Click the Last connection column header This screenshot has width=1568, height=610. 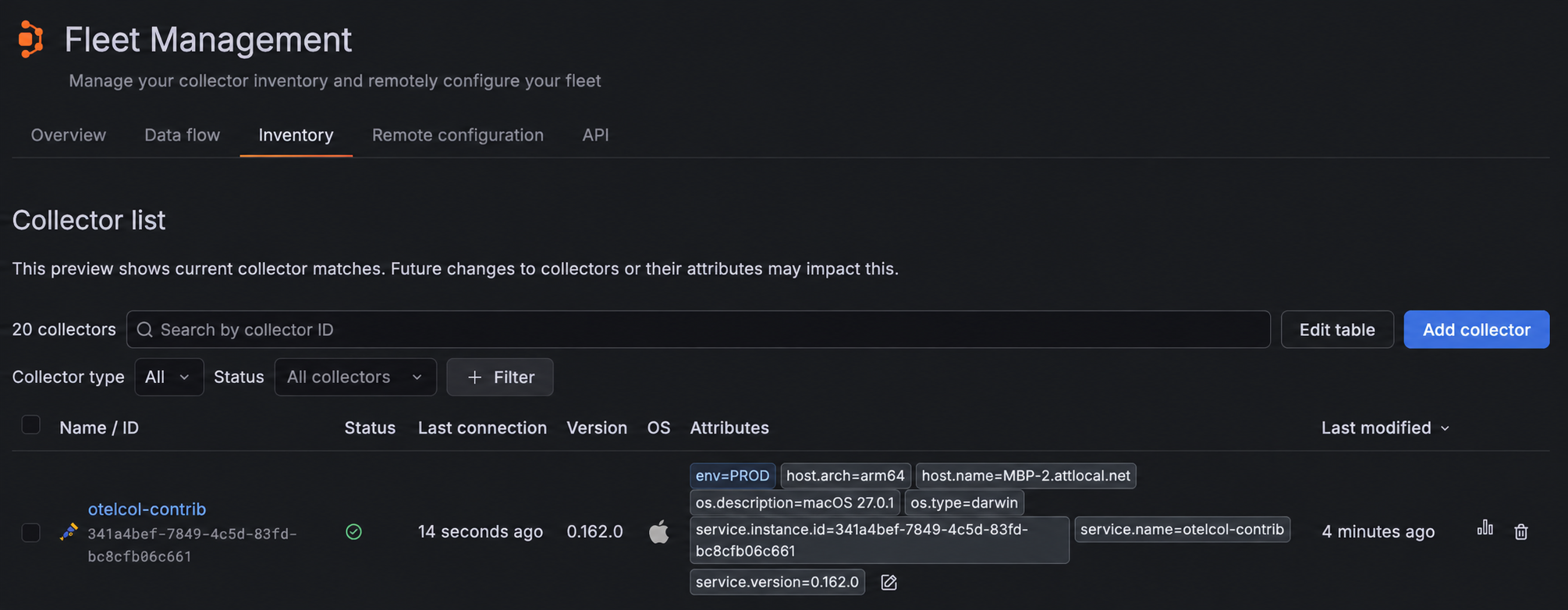click(482, 428)
